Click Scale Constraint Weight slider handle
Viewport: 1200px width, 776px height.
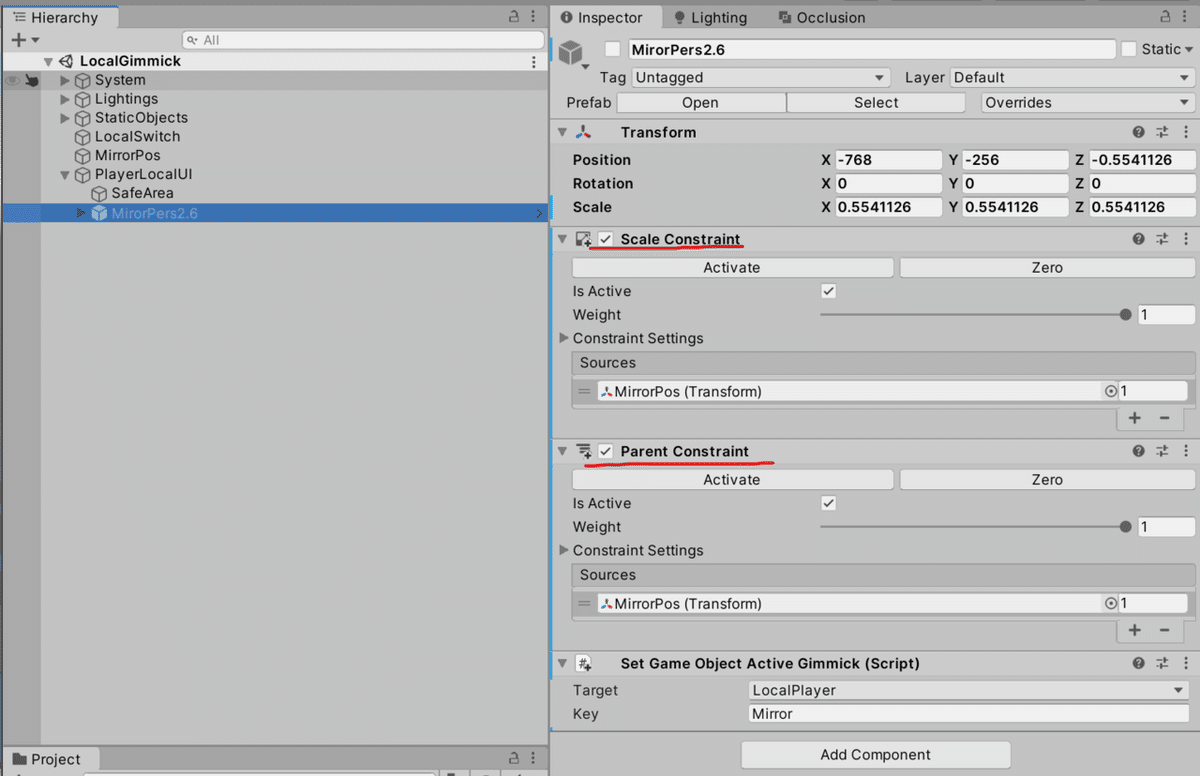pyautogui.click(x=1126, y=315)
